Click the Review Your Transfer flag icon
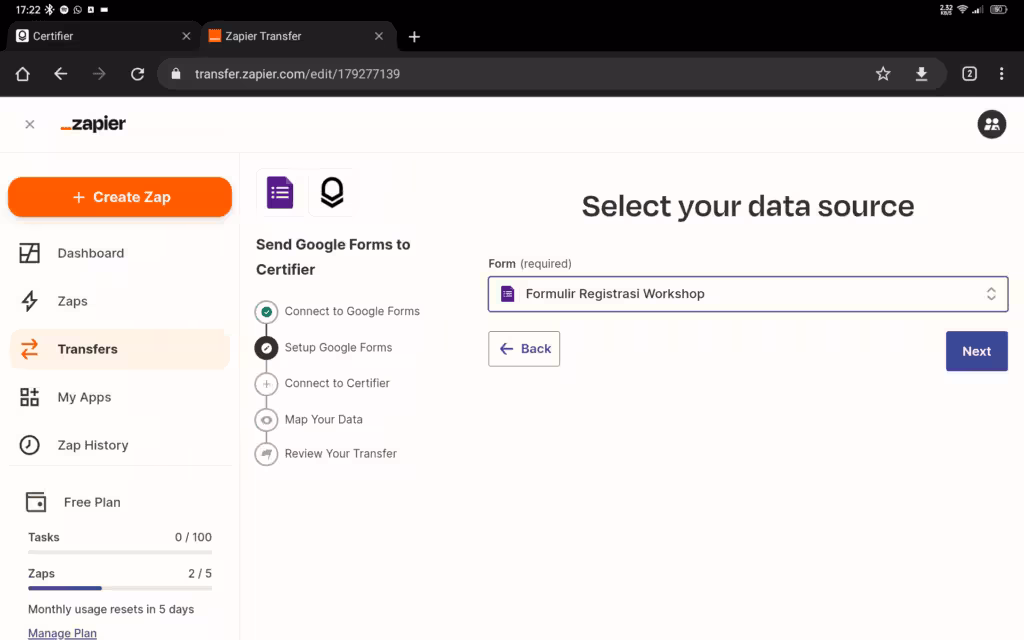Image resolution: width=1024 pixels, height=640 pixels. coord(266,454)
